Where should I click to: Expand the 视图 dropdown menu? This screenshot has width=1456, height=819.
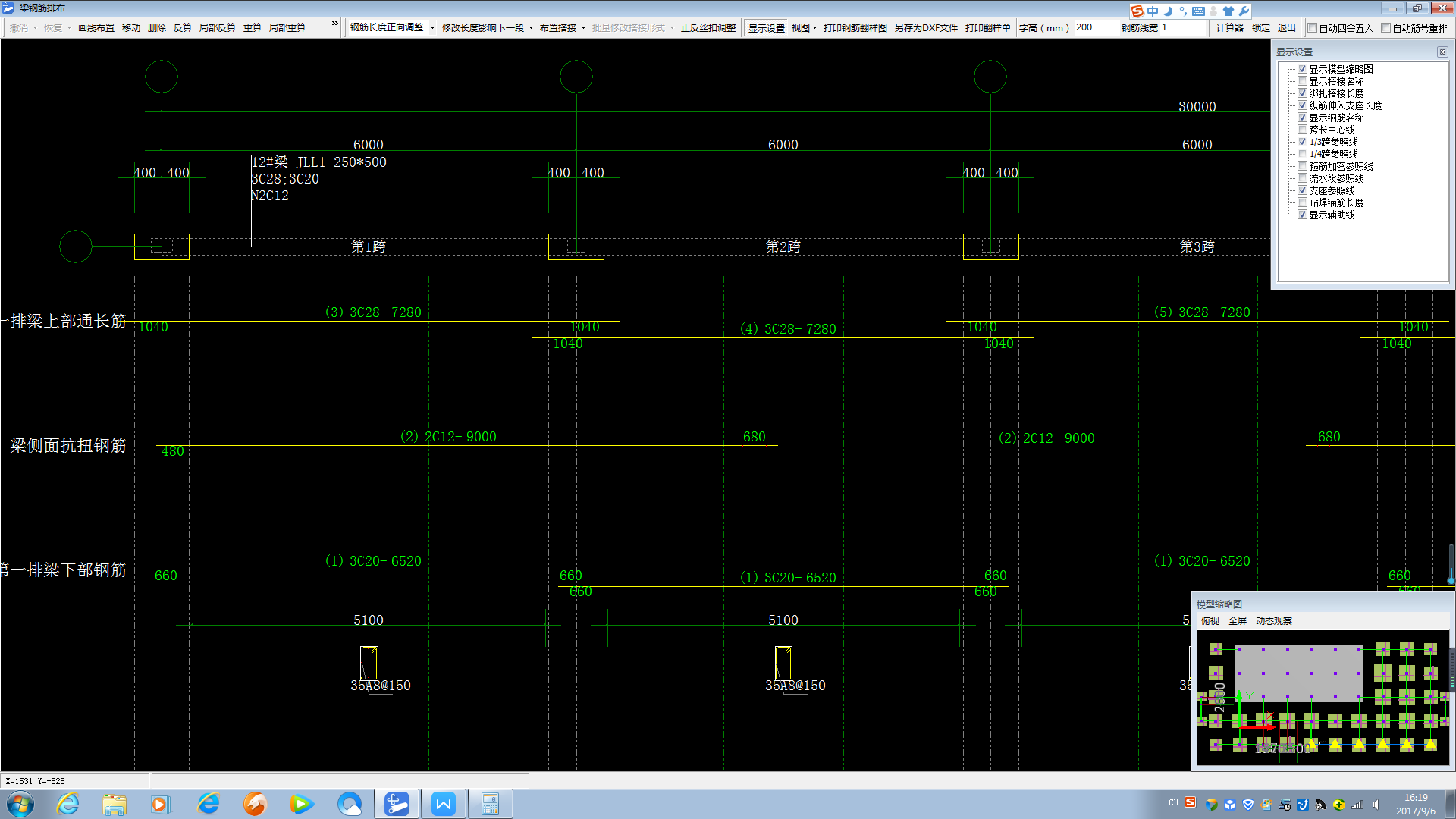coord(804,28)
